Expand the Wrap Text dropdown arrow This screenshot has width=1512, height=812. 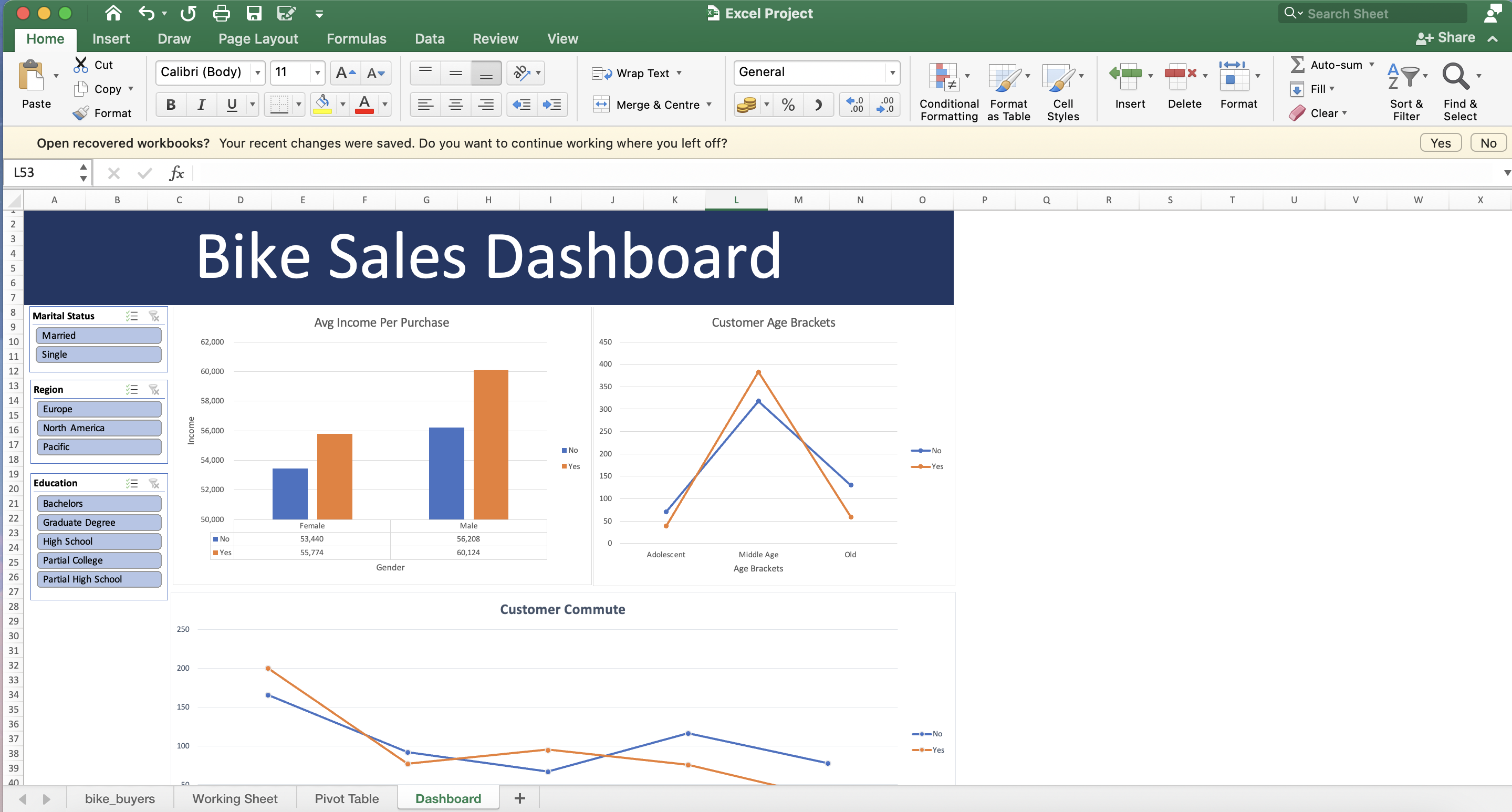pos(679,73)
